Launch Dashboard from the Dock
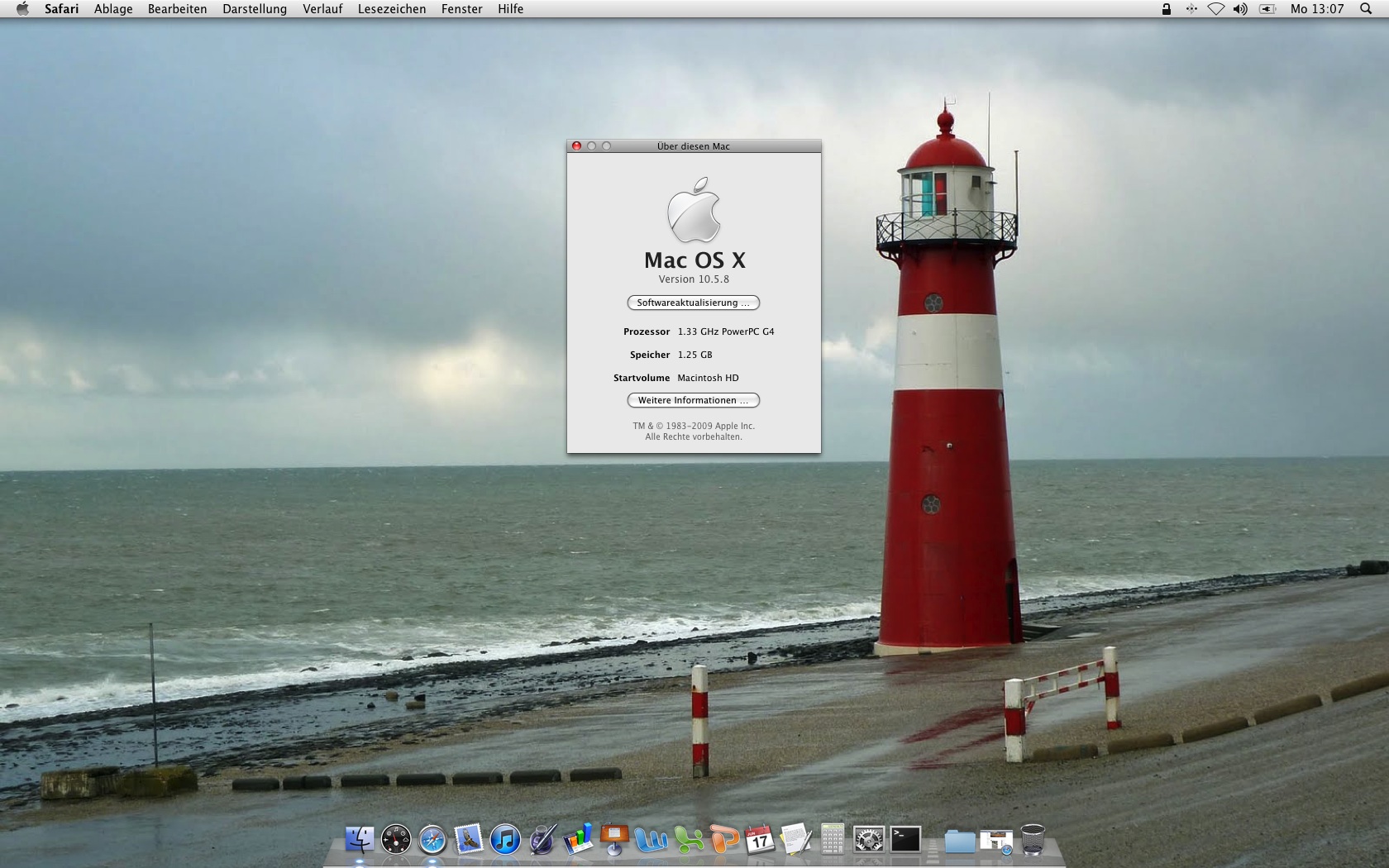Viewport: 1389px width, 868px height. tap(396, 840)
